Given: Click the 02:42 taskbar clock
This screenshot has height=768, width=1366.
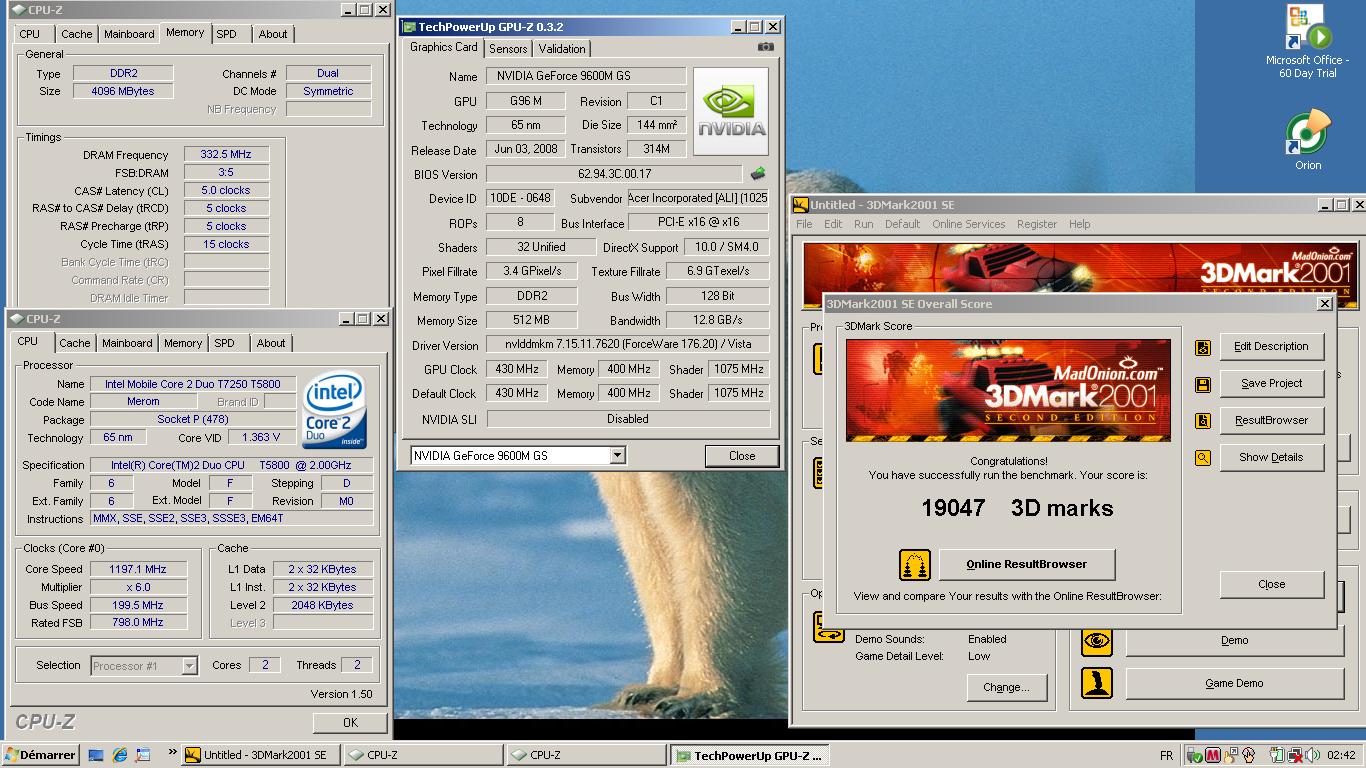Looking at the screenshot, I should click(x=1341, y=756).
